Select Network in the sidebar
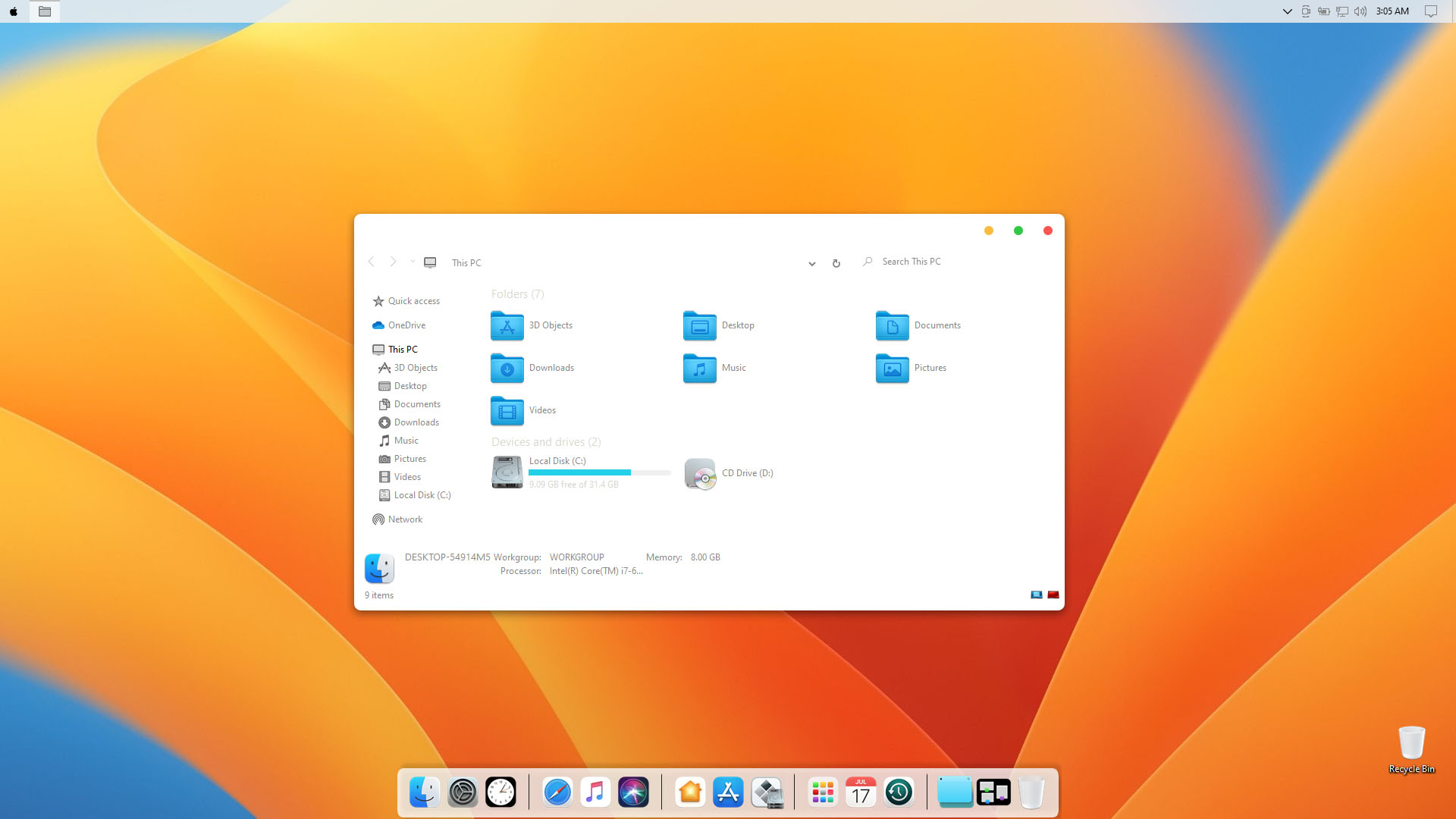1456x819 pixels. point(405,519)
